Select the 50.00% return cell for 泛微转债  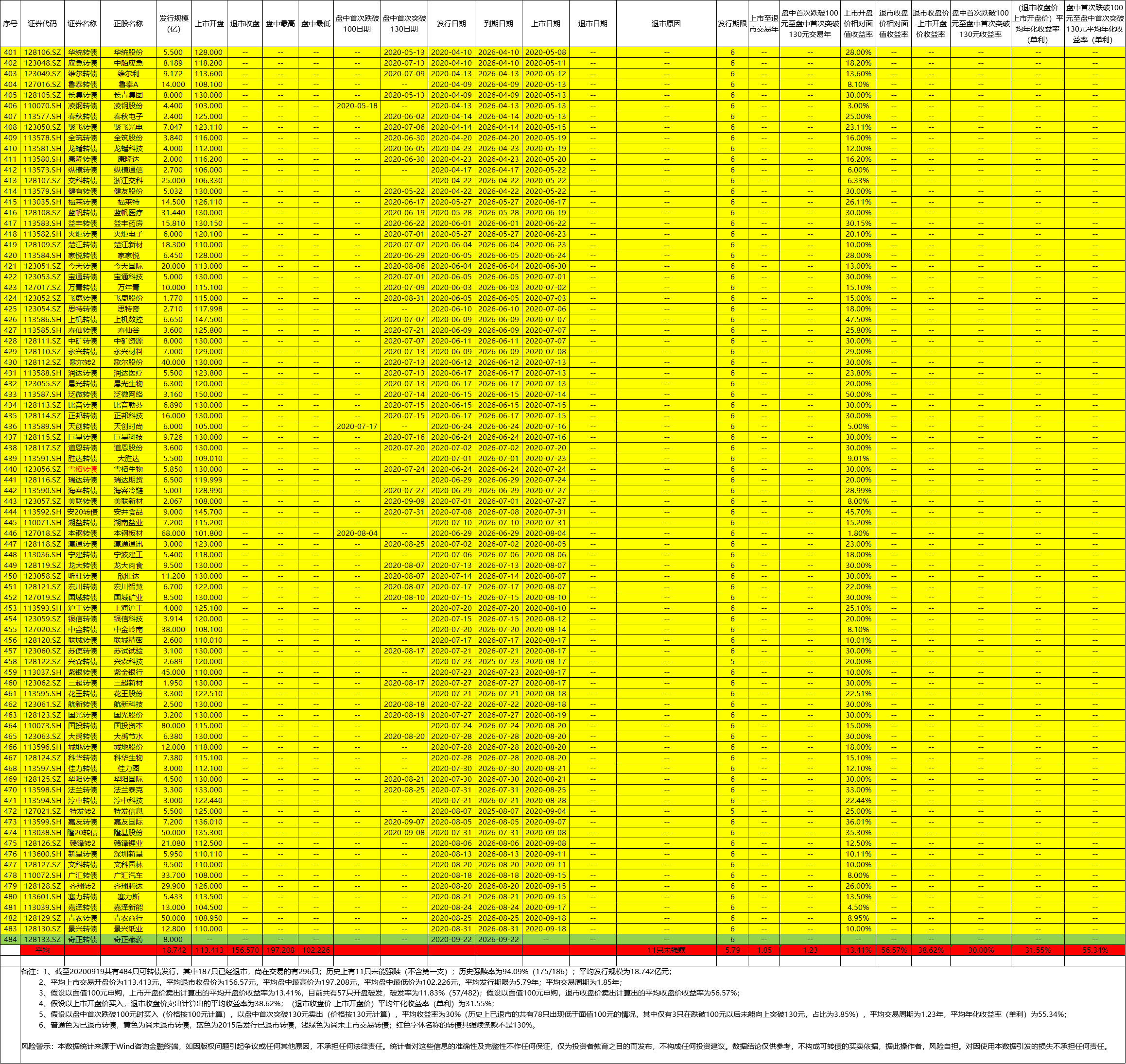point(858,394)
